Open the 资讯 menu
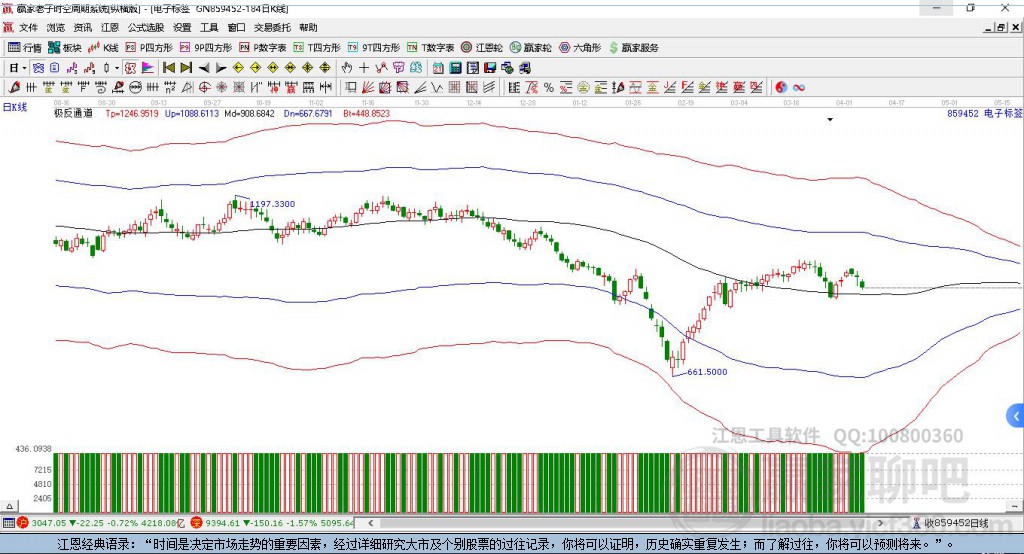Viewport: 1024px width, 554px height. coord(83,27)
